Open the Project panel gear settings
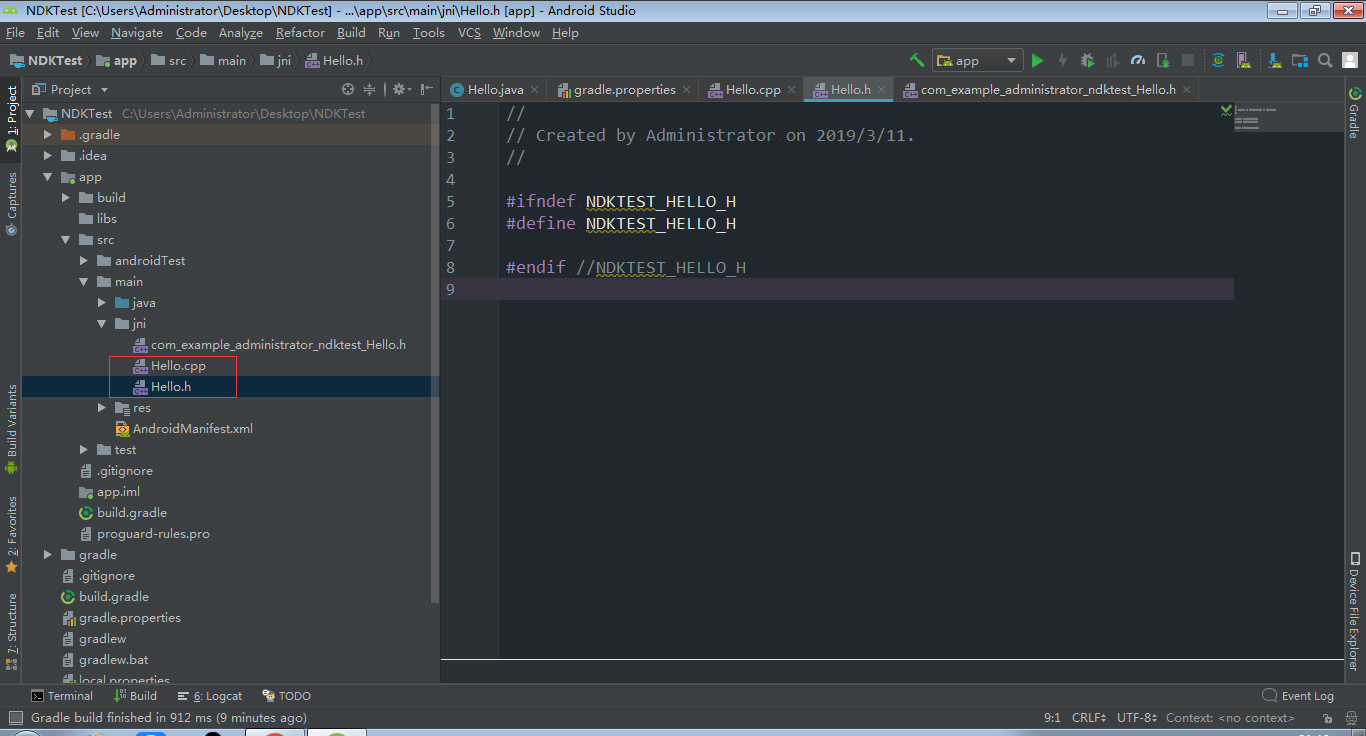 (401, 89)
